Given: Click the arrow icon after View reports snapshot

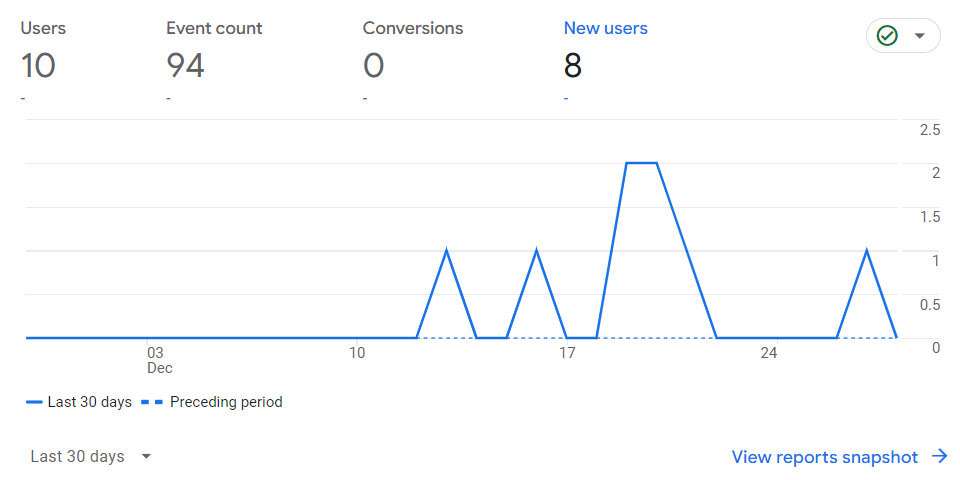Looking at the screenshot, I should (x=939, y=457).
